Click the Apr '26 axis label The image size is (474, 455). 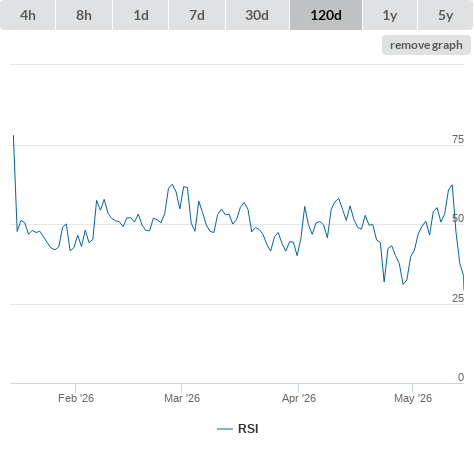(299, 398)
